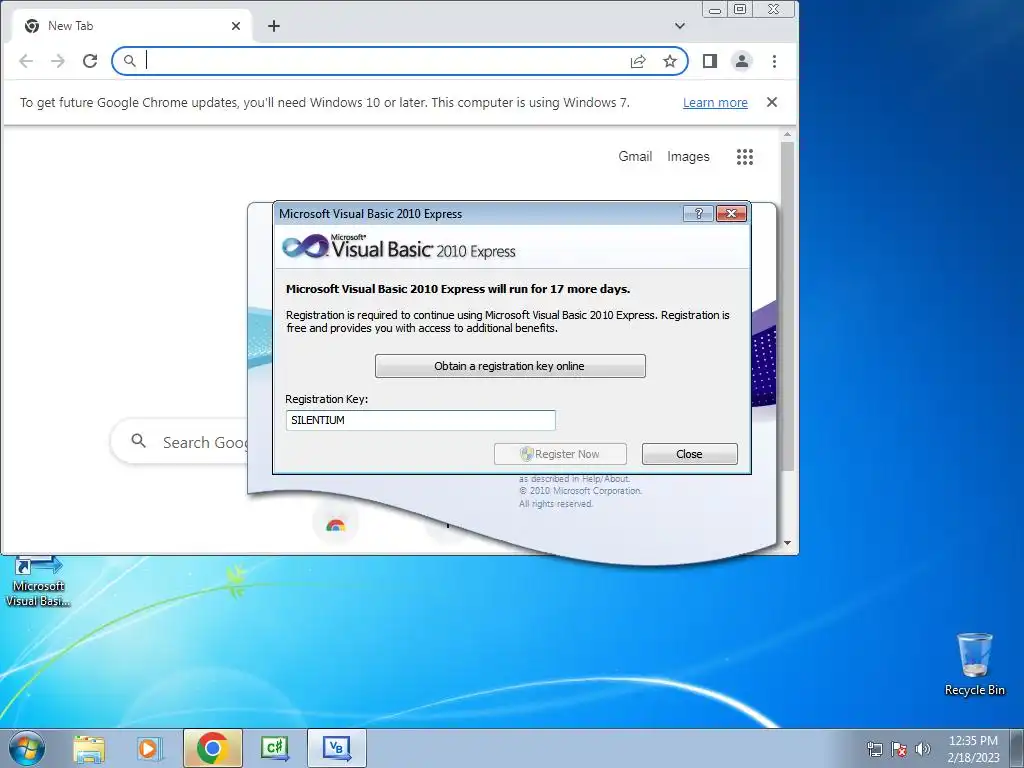Expand the tab search chevron
This screenshot has height=768, width=1024.
pyautogui.click(x=680, y=26)
